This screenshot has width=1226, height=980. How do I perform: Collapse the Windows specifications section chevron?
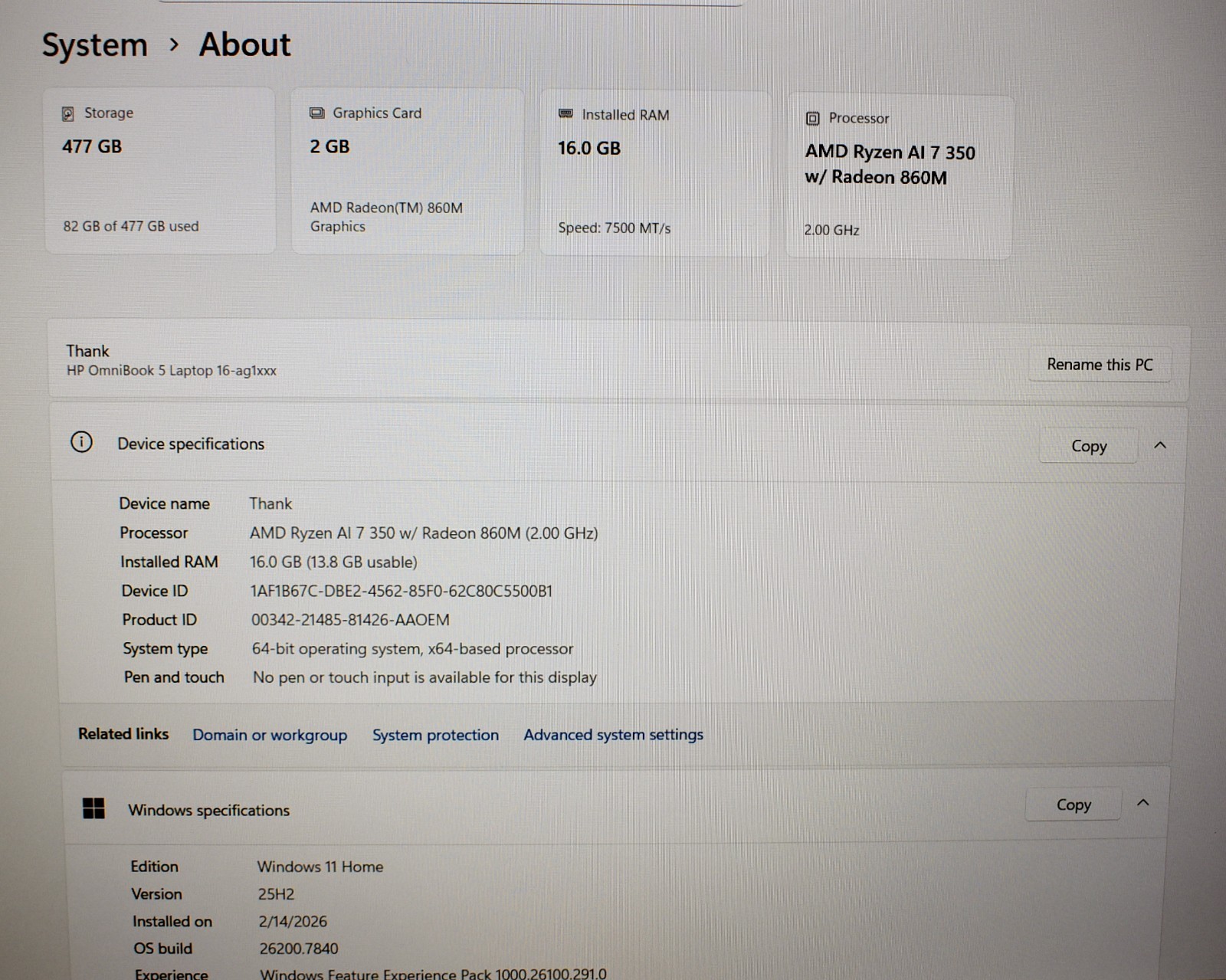click(x=1143, y=803)
